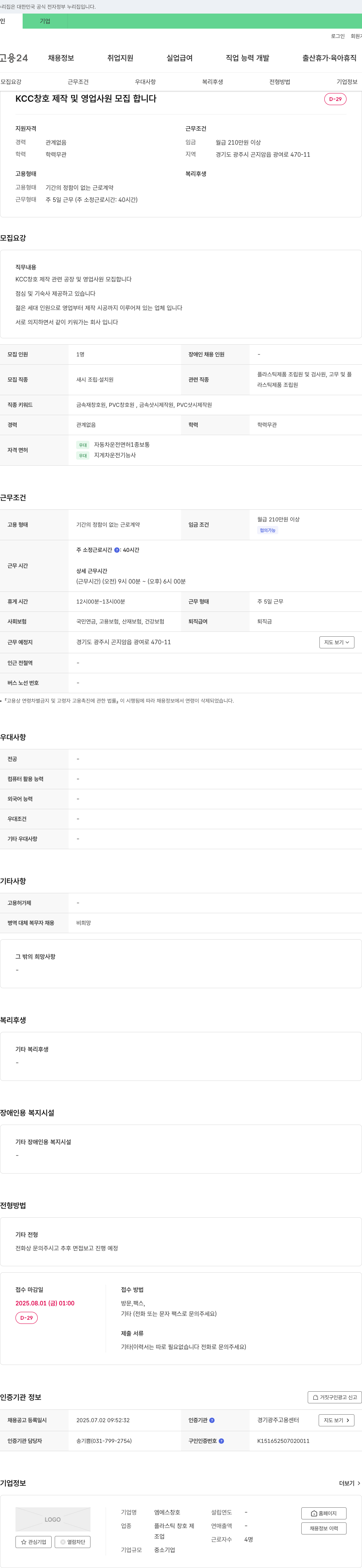Click the D-29 badge under the deadline
Viewport: 362px width, 1568px height.
(x=26, y=1318)
